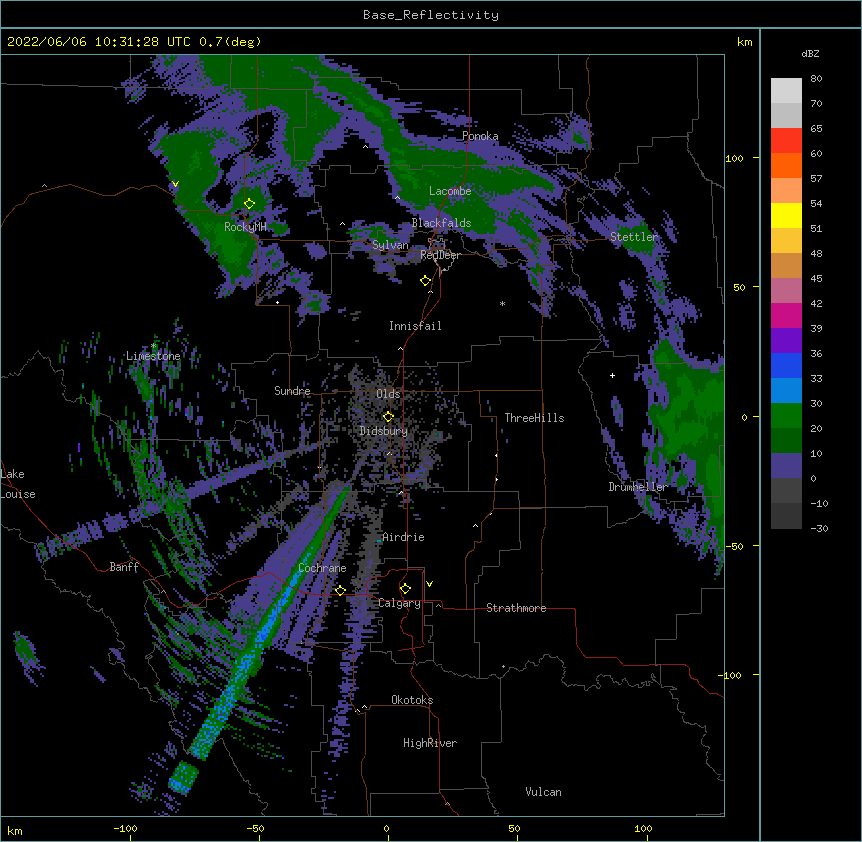The image size is (862, 842).
Task: Click the 50 tick on the bottom axis
Action: point(514,828)
